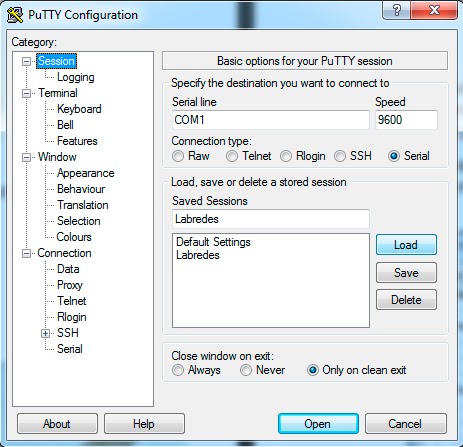Image resolution: width=463 pixels, height=447 pixels.
Task: Open the Translation settings category
Action: tap(83, 205)
